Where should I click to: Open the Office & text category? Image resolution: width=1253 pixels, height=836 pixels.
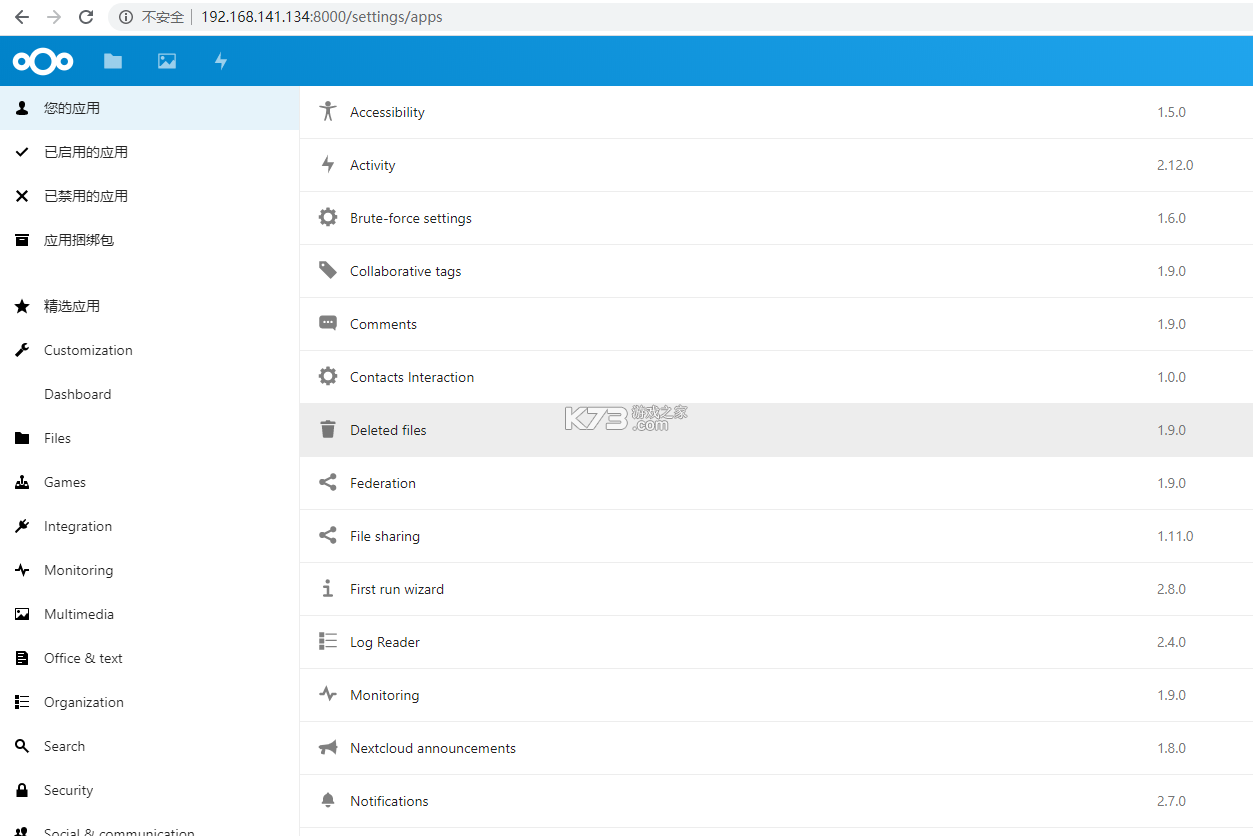point(150,658)
